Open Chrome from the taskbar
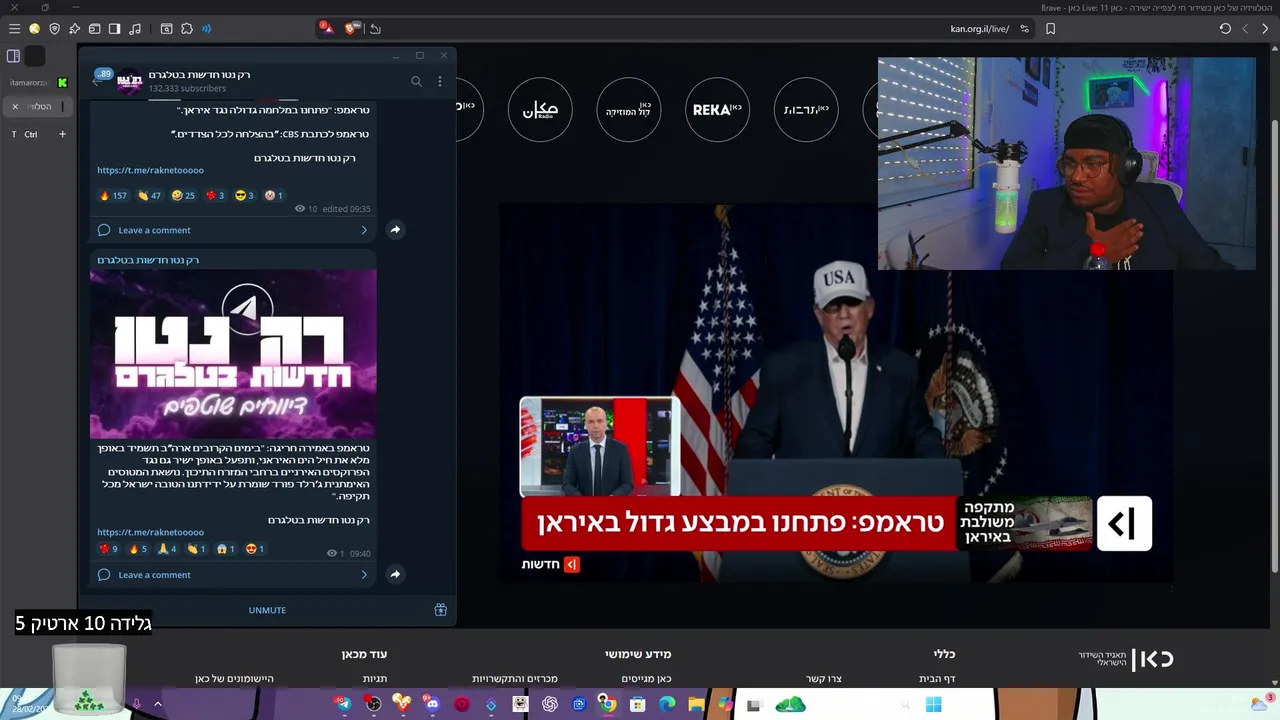This screenshot has width=1280, height=720. tap(608, 704)
